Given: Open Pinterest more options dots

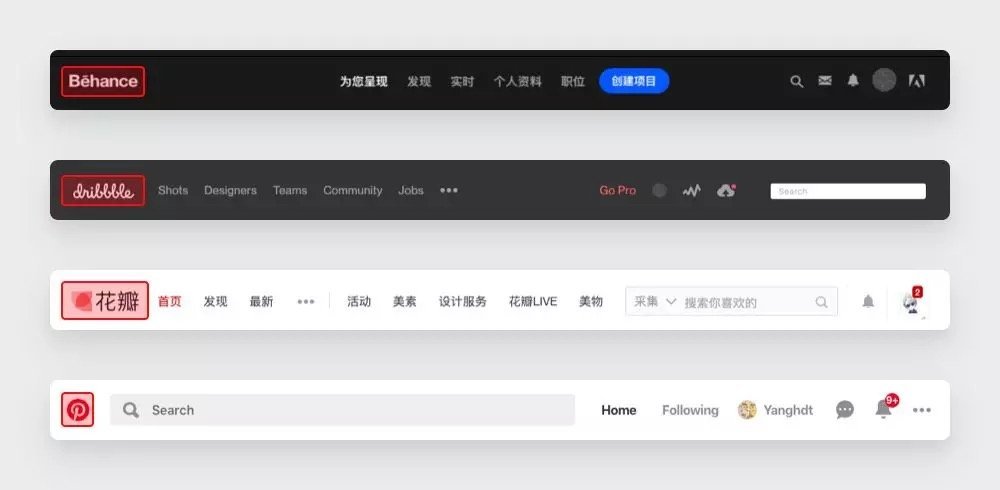Looking at the screenshot, I should (x=922, y=410).
